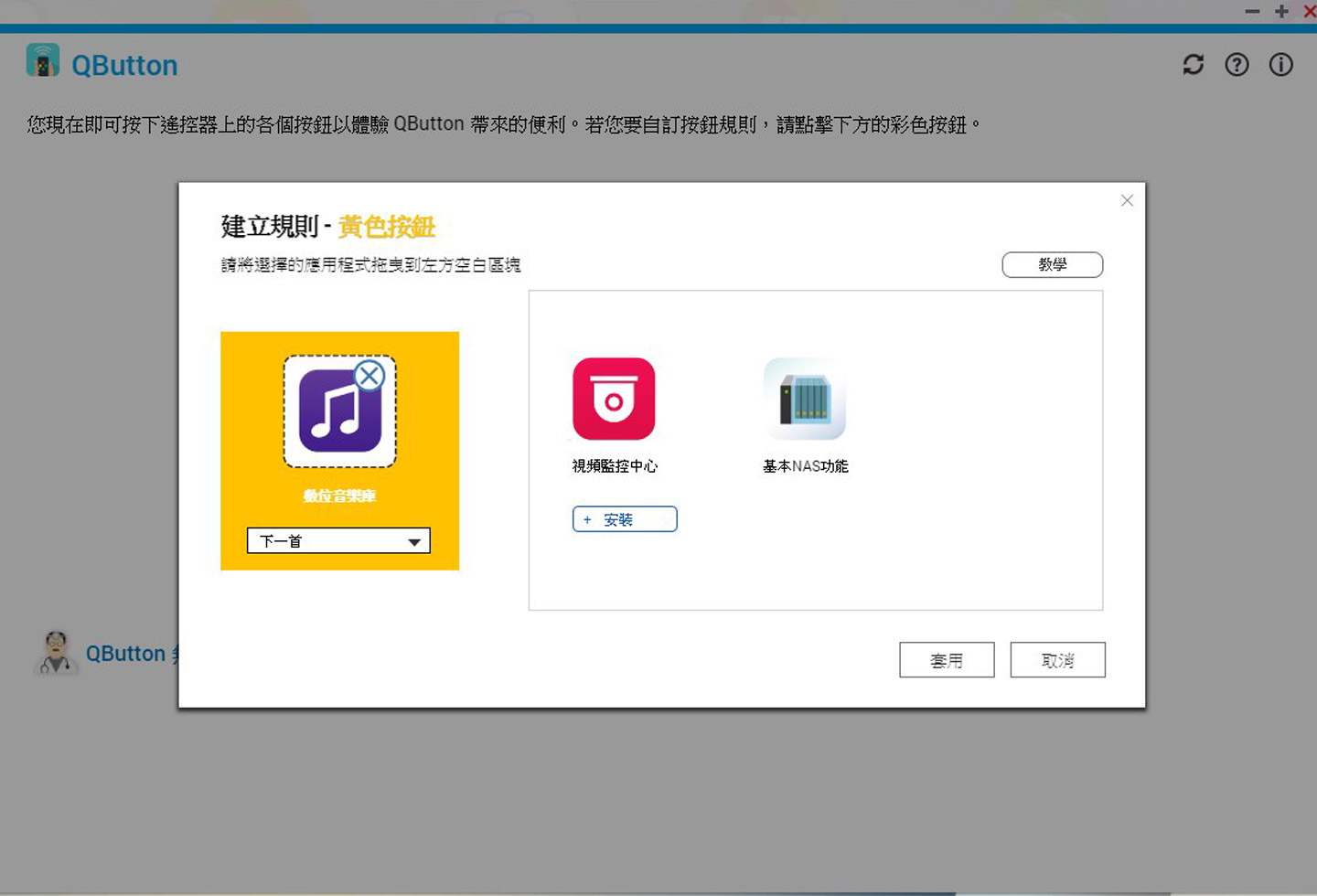The height and width of the screenshot is (896, 1317).
Task: Open QButton doctor via the avatar icon
Action: click(57, 652)
